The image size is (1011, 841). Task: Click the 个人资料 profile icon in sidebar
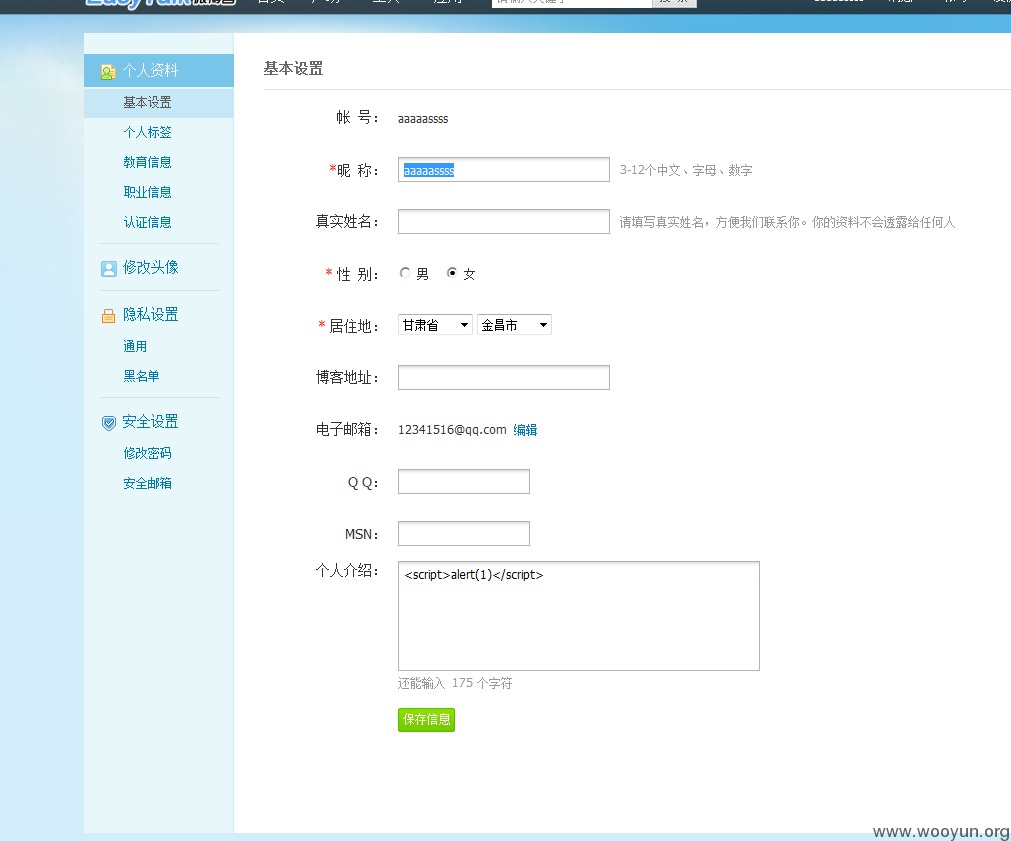pos(108,72)
